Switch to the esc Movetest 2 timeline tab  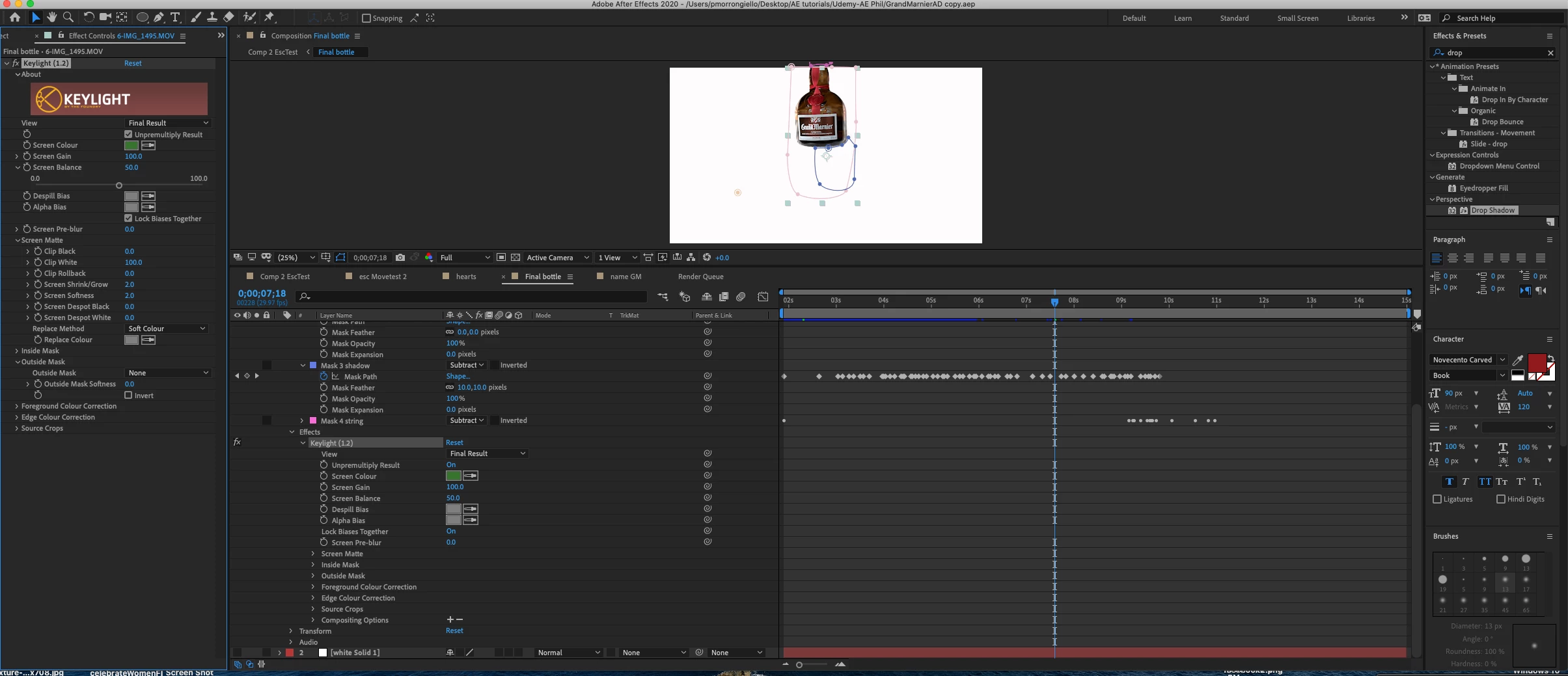pyautogui.click(x=383, y=277)
